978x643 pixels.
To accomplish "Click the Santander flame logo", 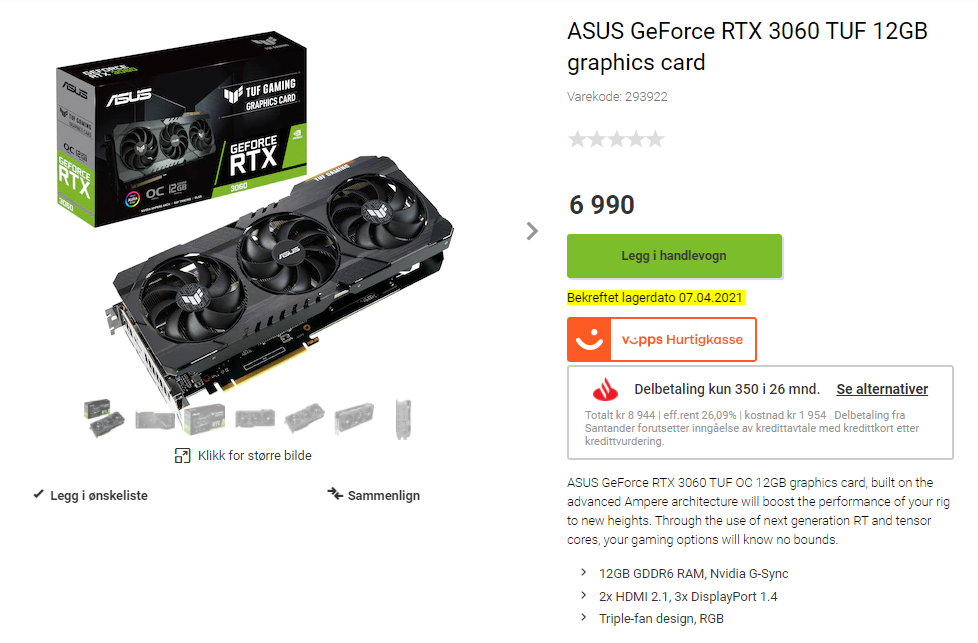I will pos(605,390).
